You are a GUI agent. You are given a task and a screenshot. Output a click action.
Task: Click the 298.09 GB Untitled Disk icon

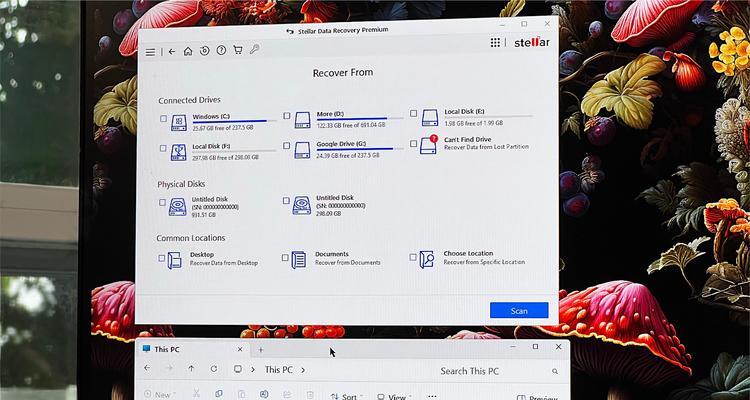click(302, 205)
